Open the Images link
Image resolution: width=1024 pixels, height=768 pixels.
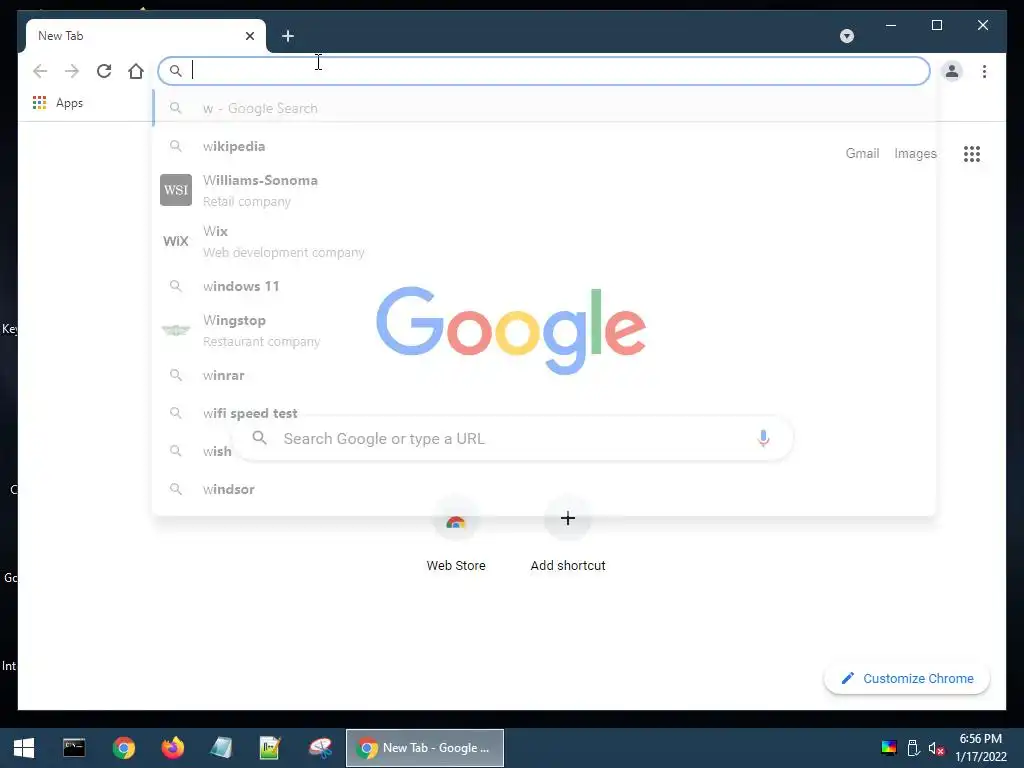pos(915,153)
